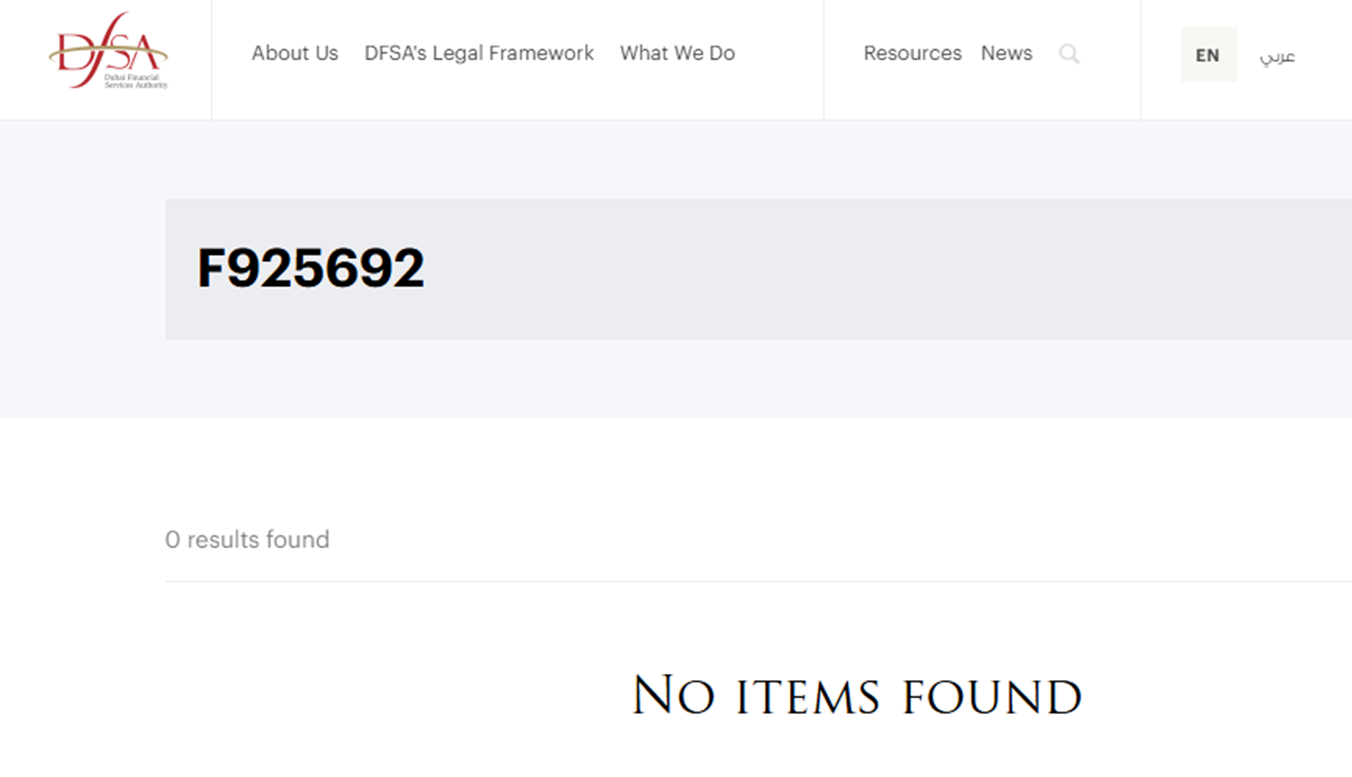
Task: Click the word "found" in large heading
Action: pyautogui.click(x=992, y=695)
